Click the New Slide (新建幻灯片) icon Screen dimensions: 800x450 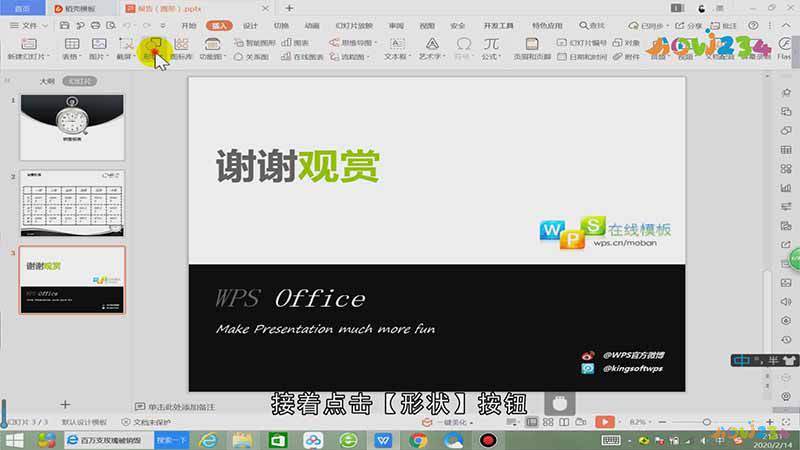tap(29, 44)
